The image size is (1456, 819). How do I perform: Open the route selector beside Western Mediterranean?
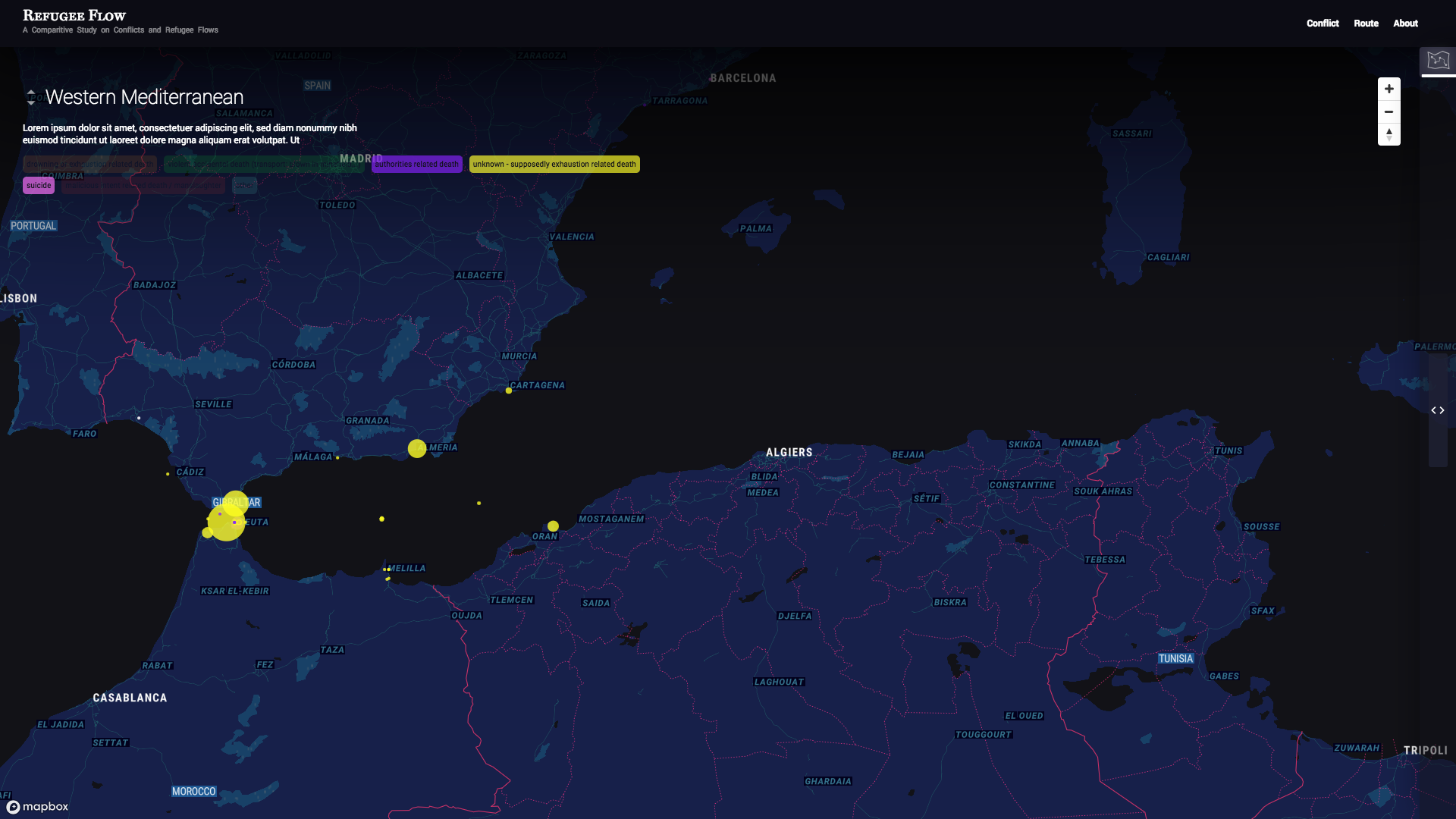click(31, 97)
